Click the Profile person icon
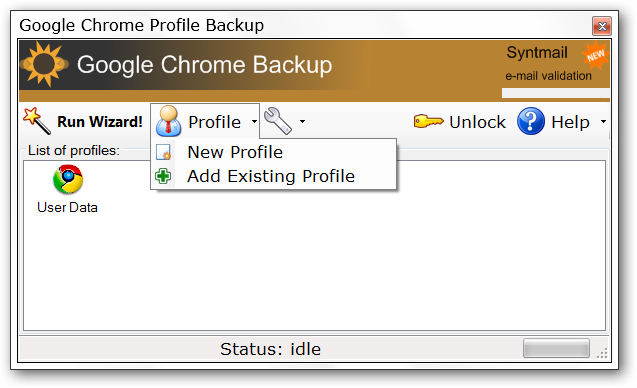The image size is (637, 388). [x=168, y=121]
